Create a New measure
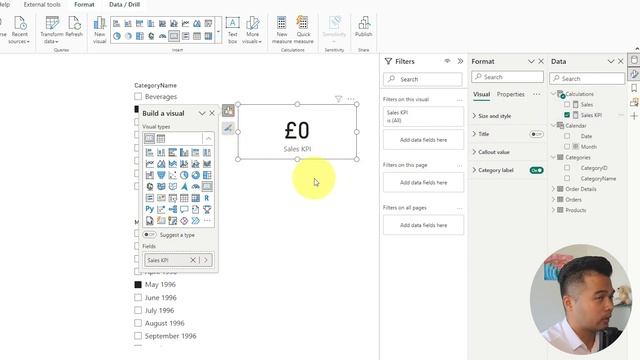This screenshot has width=640, height=360. (x=282, y=29)
